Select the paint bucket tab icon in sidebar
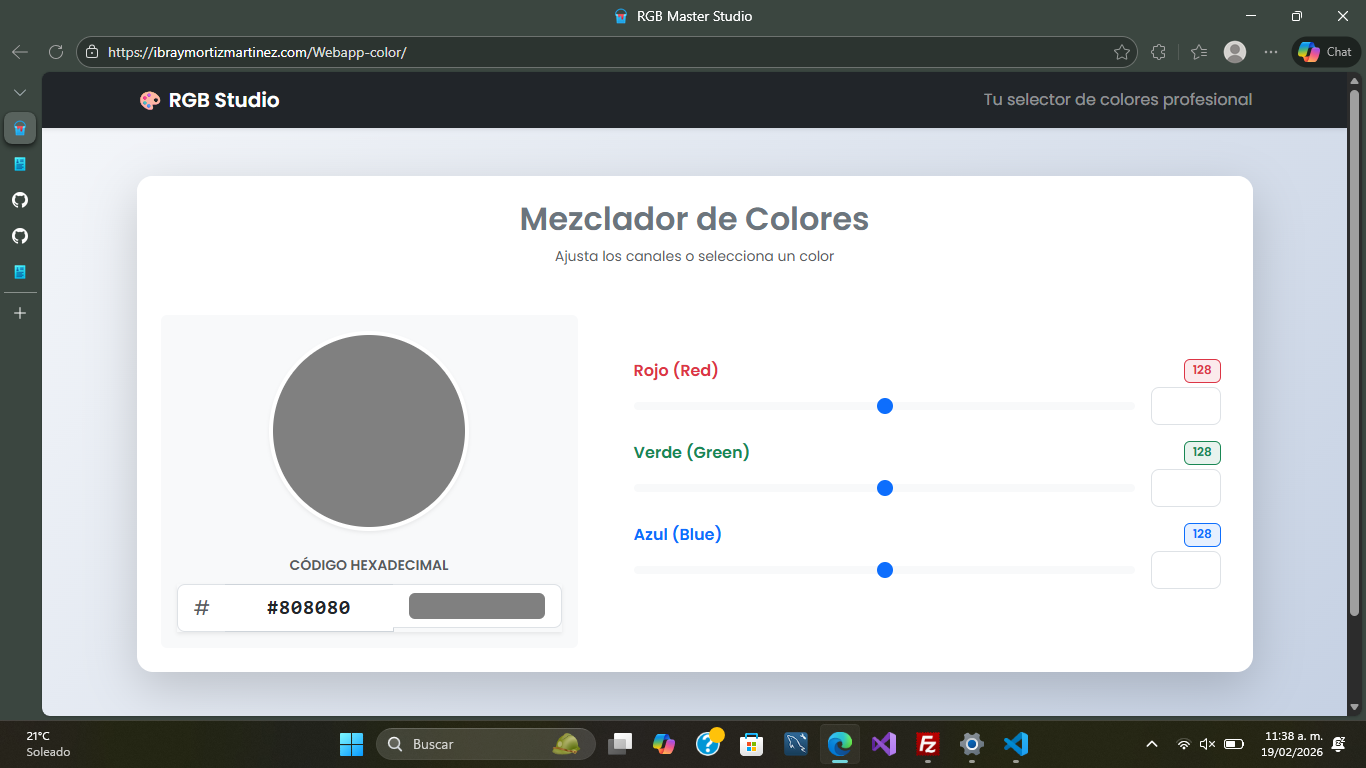 point(19,128)
